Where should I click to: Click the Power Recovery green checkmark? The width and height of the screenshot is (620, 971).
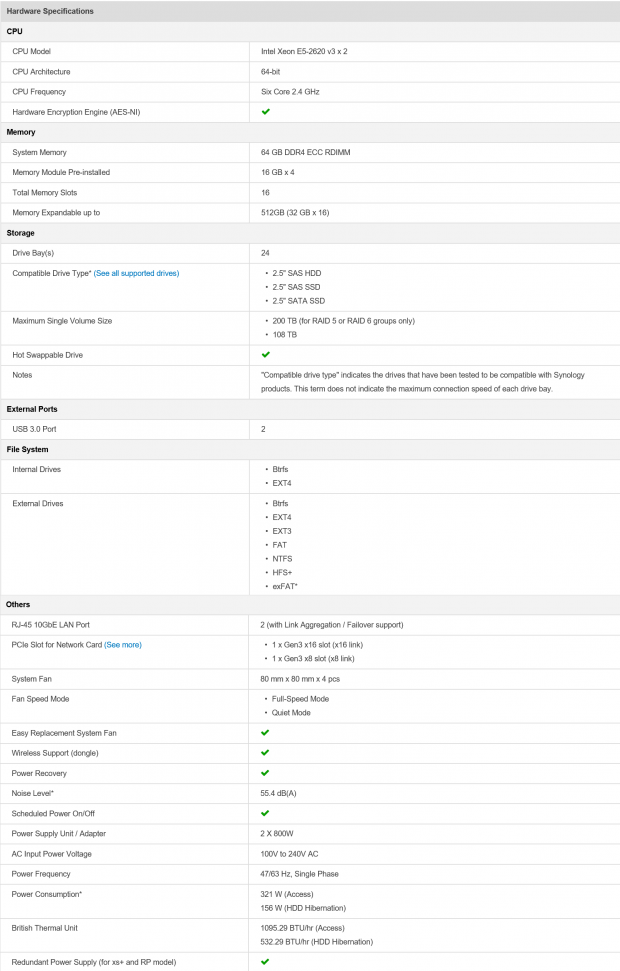tap(265, 773)
